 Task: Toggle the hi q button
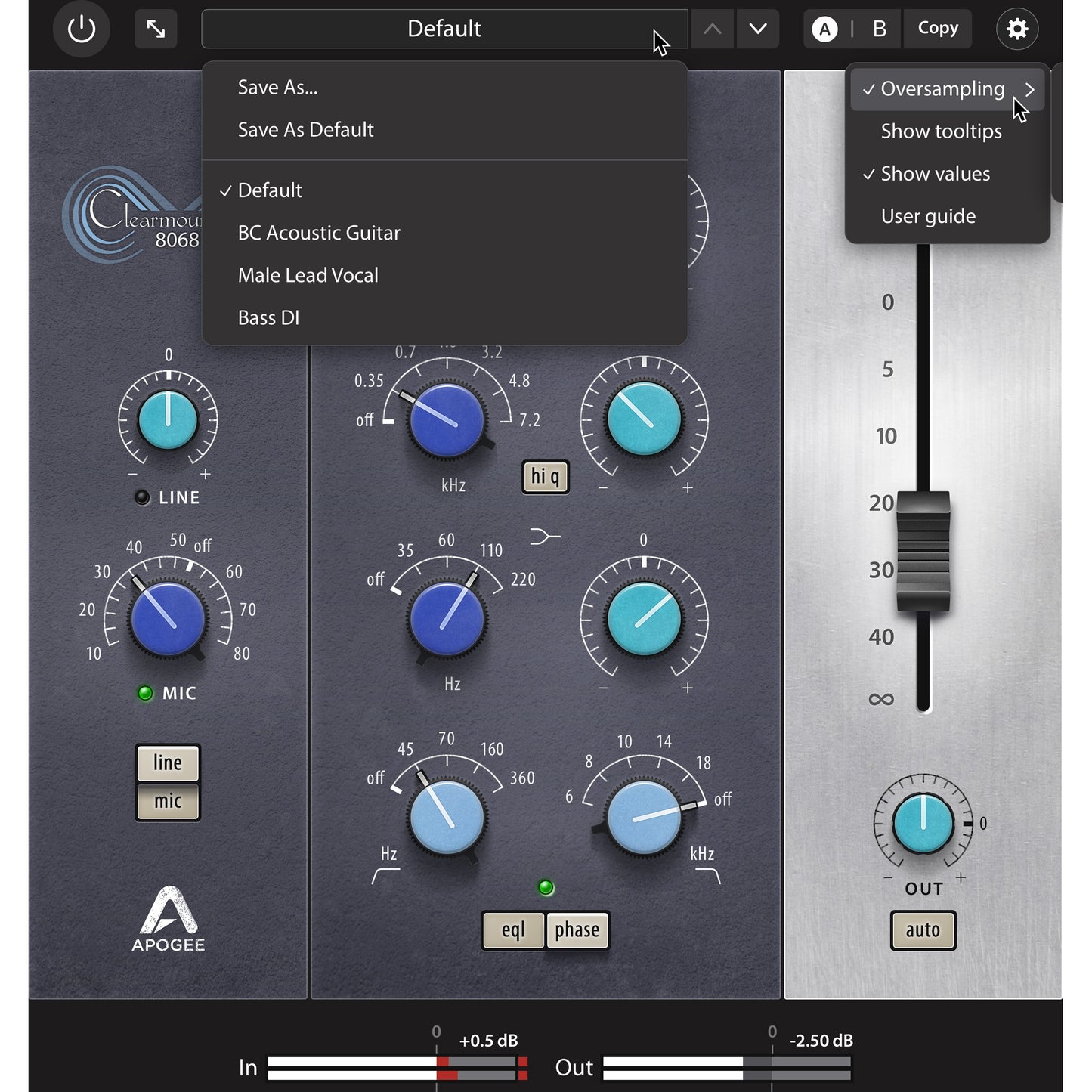point(545,477)
